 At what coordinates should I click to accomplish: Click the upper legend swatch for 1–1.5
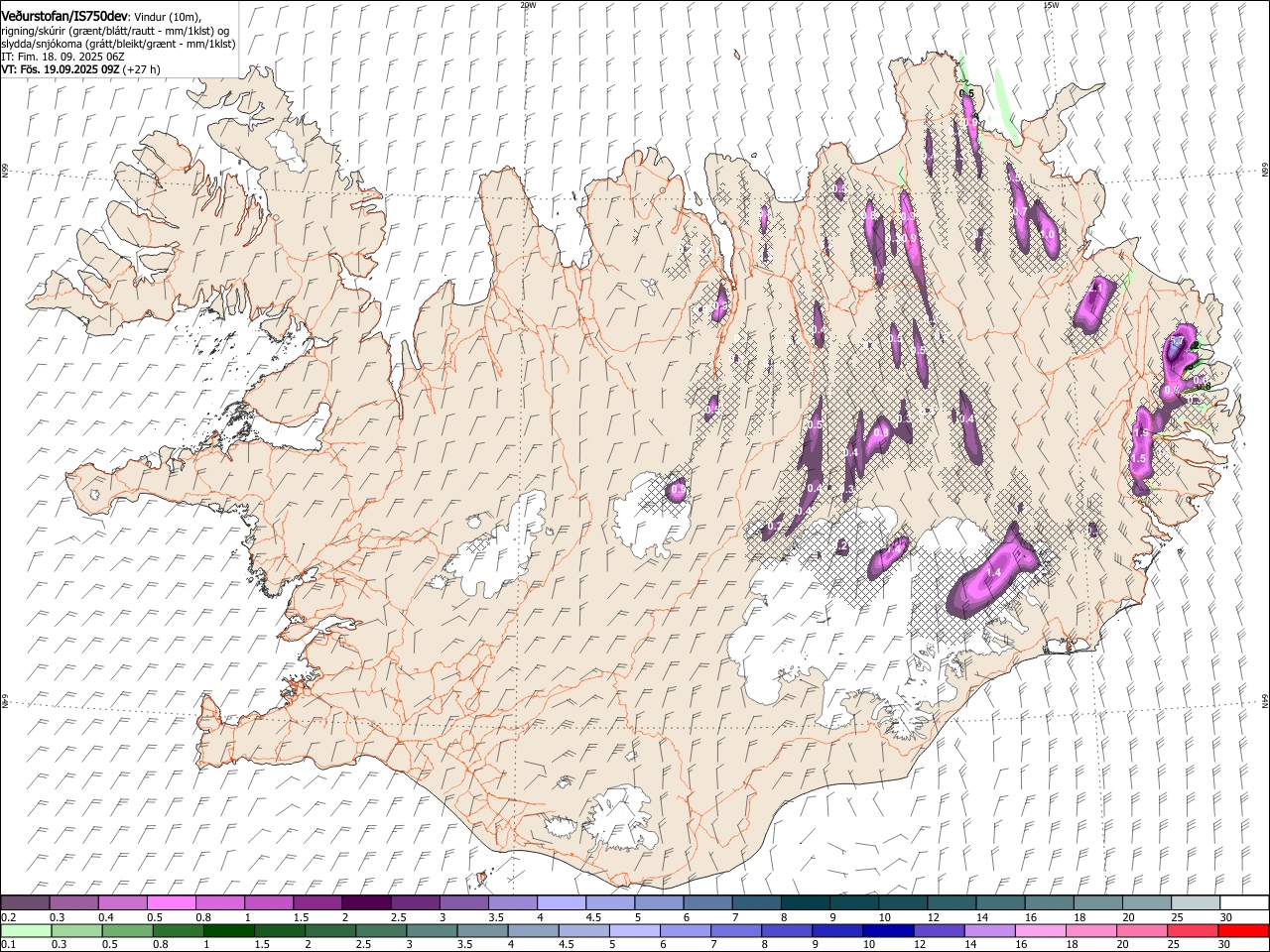coord(269,903)
